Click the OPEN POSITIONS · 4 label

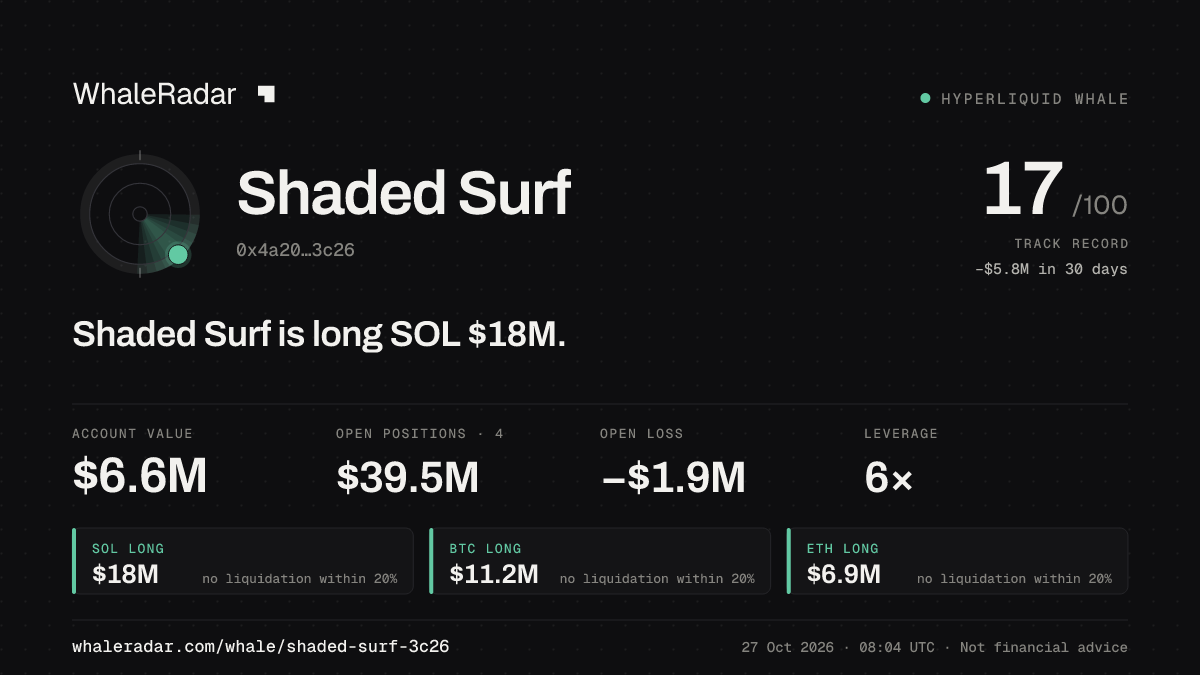(x=420, y=434)
